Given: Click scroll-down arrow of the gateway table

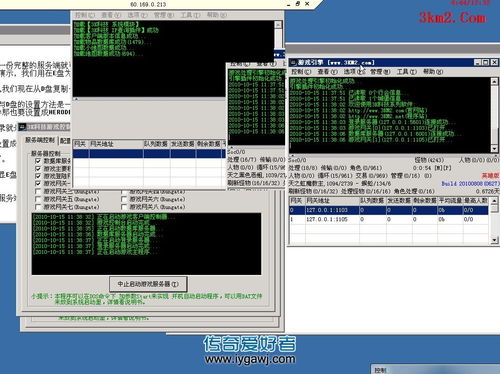Looking at the screenshot, I should coord(494,240).
